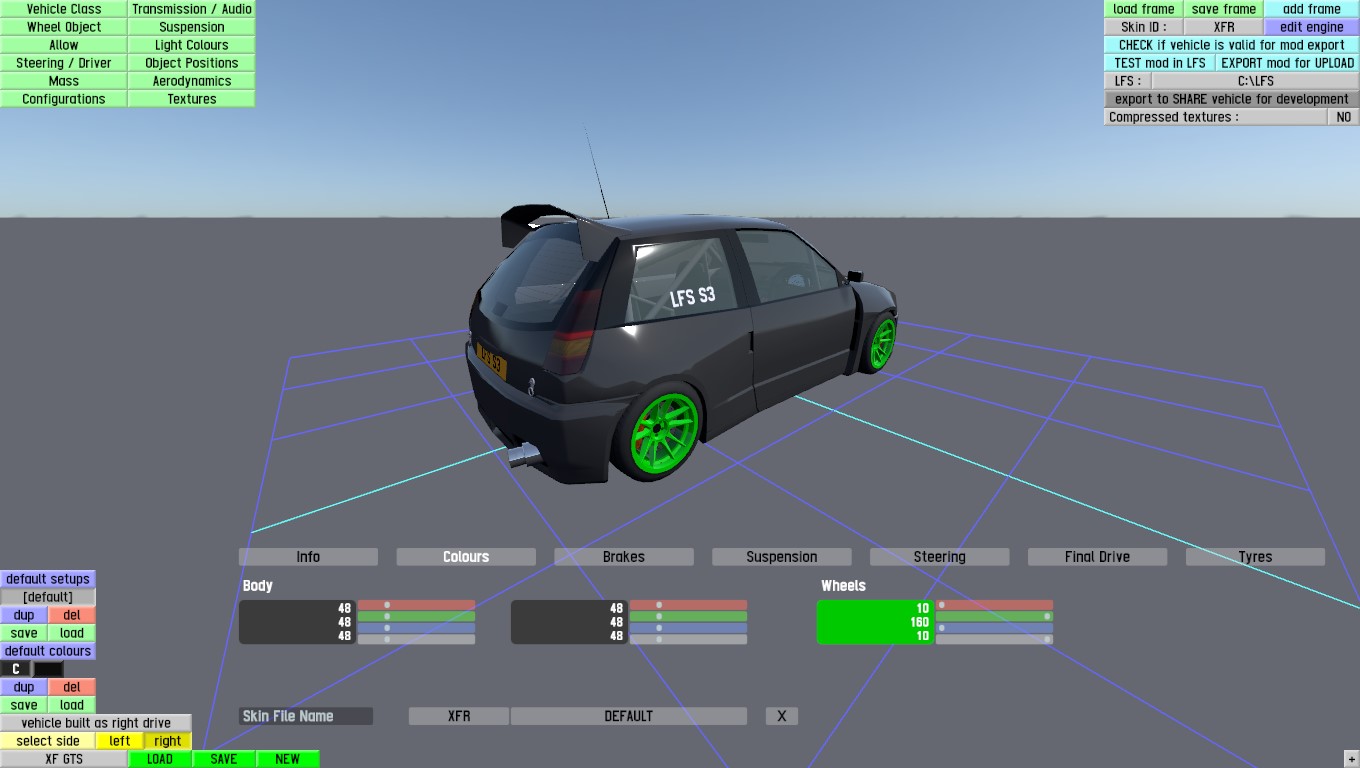This screenshot has width=1360, height=768.
Task: Open the Wheel Object editor
Action: pos(64,27)
